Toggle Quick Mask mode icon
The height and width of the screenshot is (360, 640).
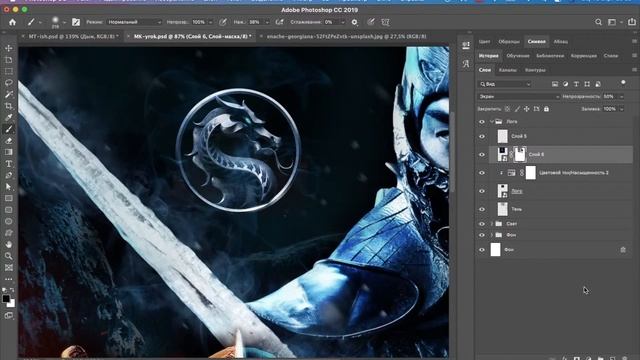9,316
